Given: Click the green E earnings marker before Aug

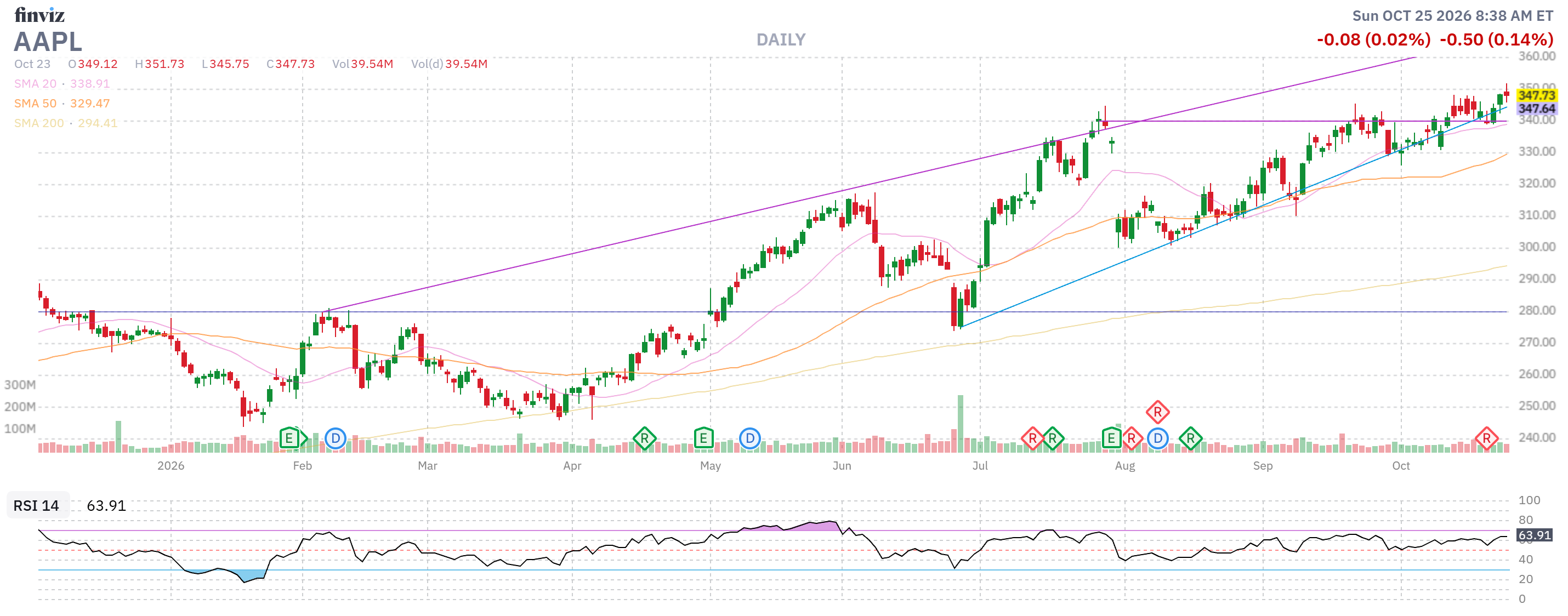Looking at the screenshot, I should click(x=1111, y=438).
